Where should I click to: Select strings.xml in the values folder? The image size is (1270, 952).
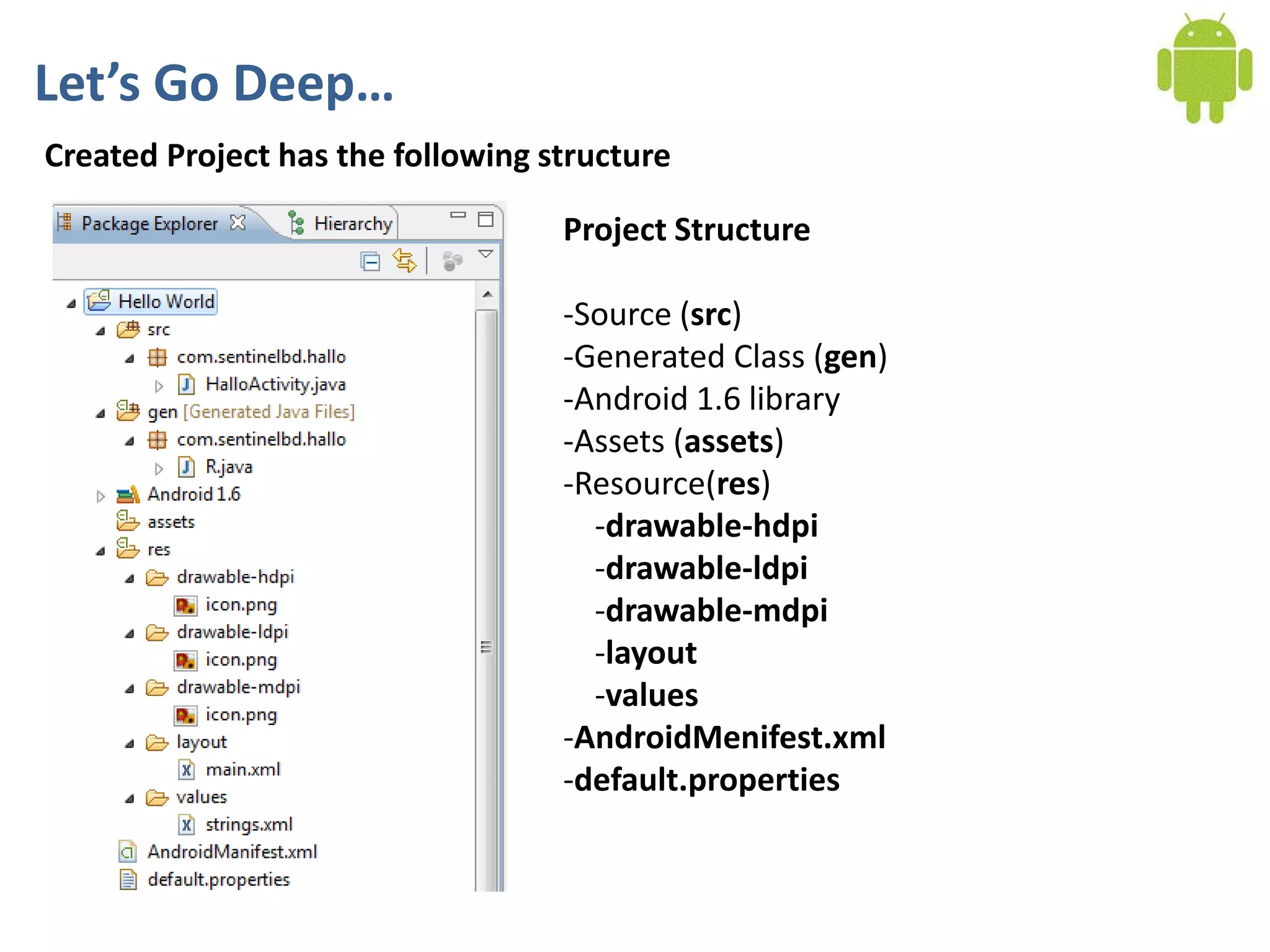click(249, 825)
